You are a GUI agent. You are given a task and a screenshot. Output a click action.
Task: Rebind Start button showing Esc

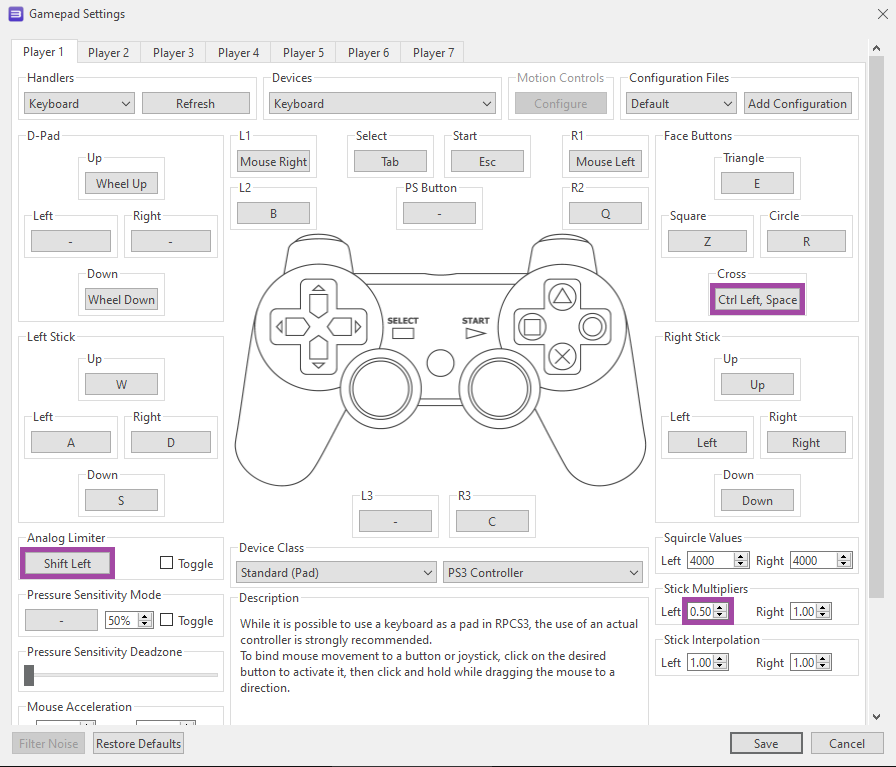coord(487,162)
